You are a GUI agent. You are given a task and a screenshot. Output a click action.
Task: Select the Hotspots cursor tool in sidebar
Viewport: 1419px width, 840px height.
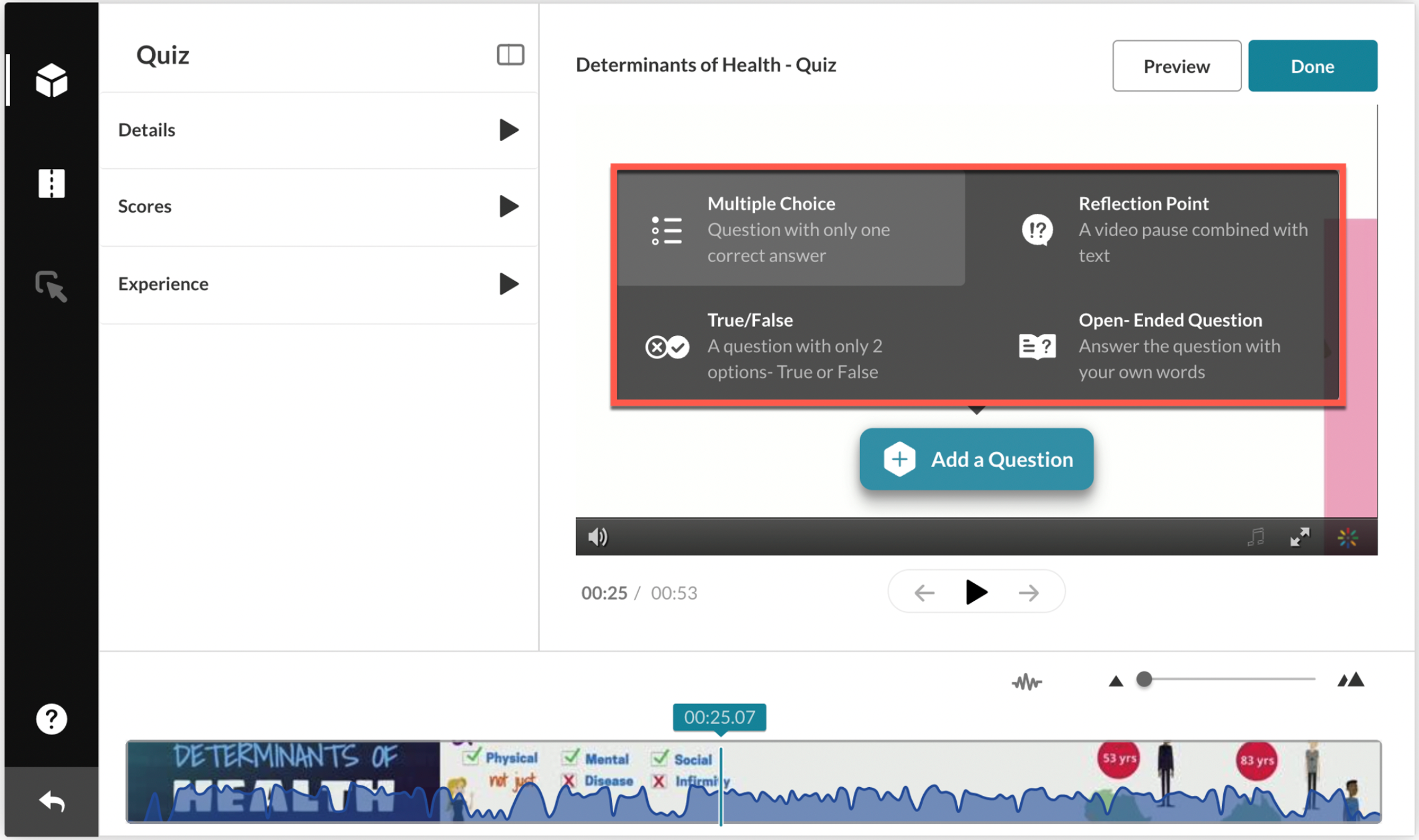51,286
